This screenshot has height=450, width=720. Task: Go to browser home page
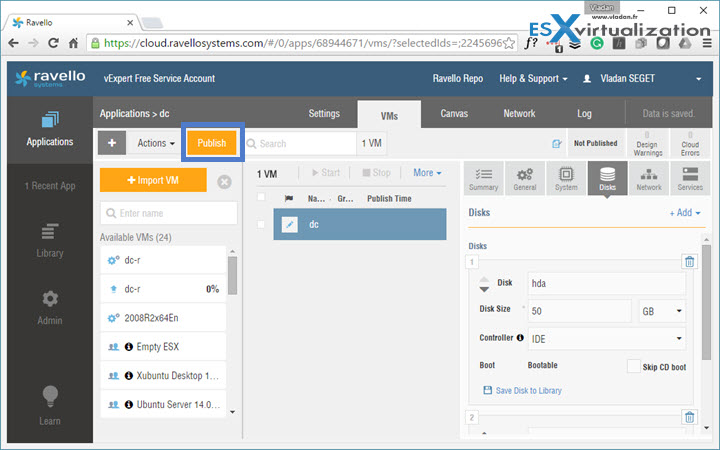coord(73,43)
